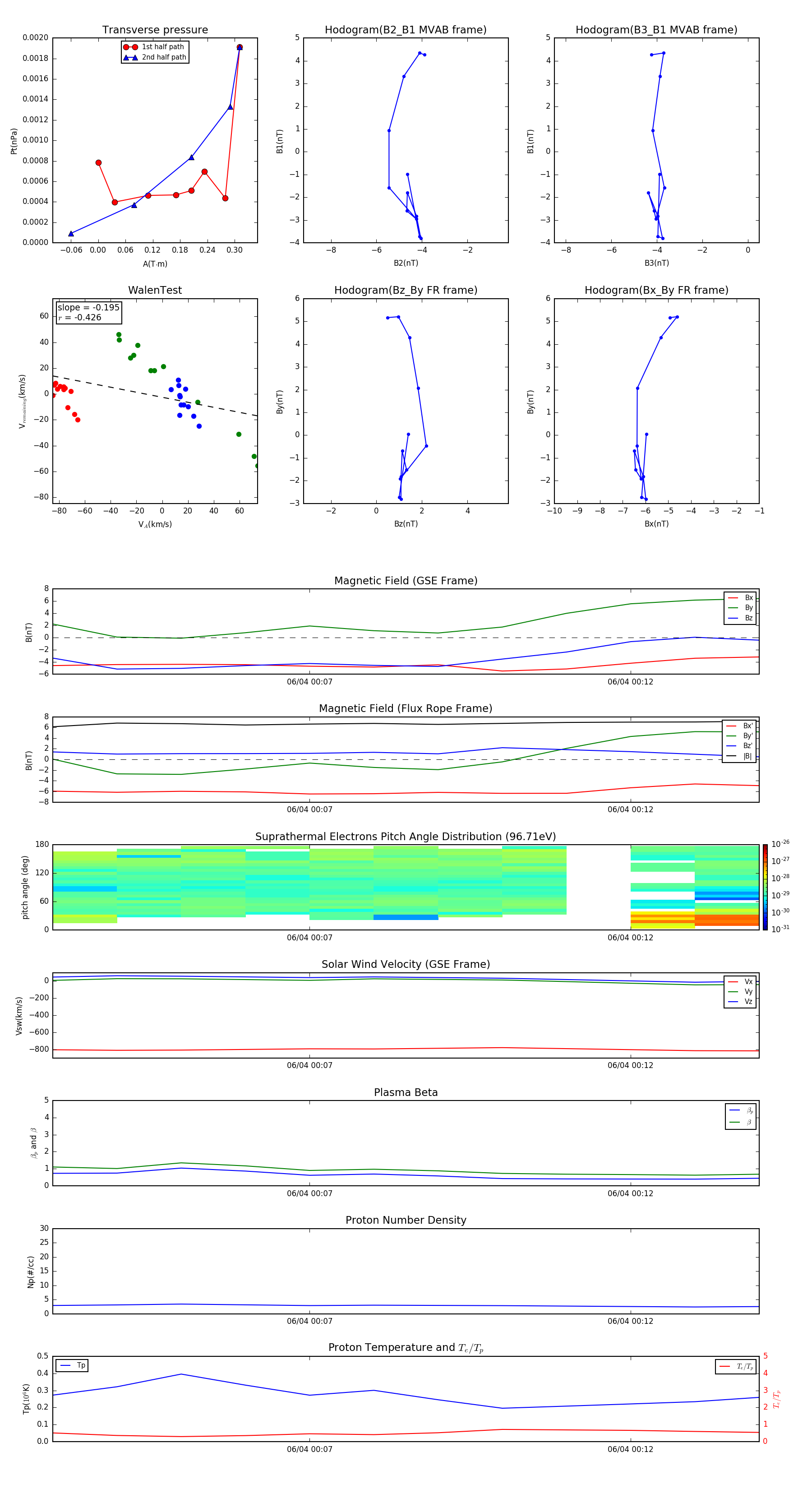Viewport: 812px width, 1489px height.
Task: Click the 'Bz(nT)' x-axis label
Action: [406, 524]
